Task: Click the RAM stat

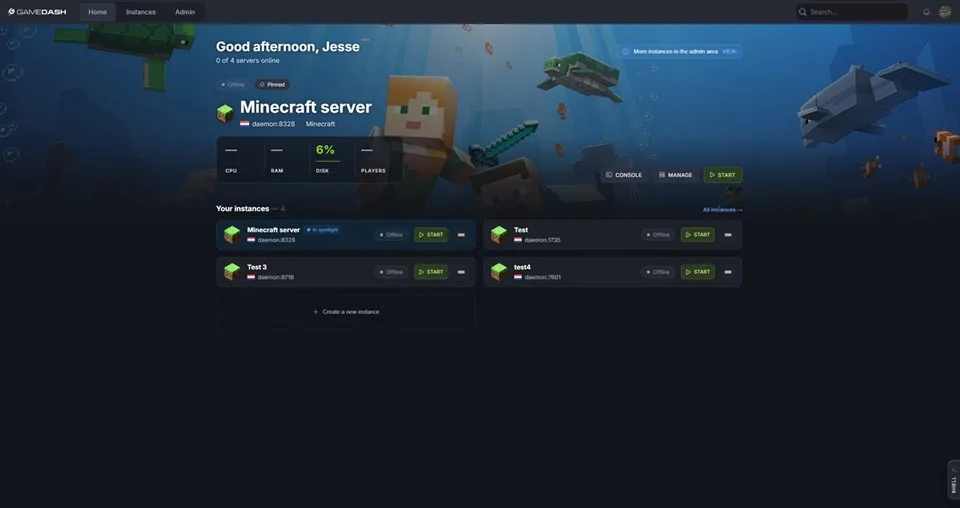Action: [x=287, y=159]
